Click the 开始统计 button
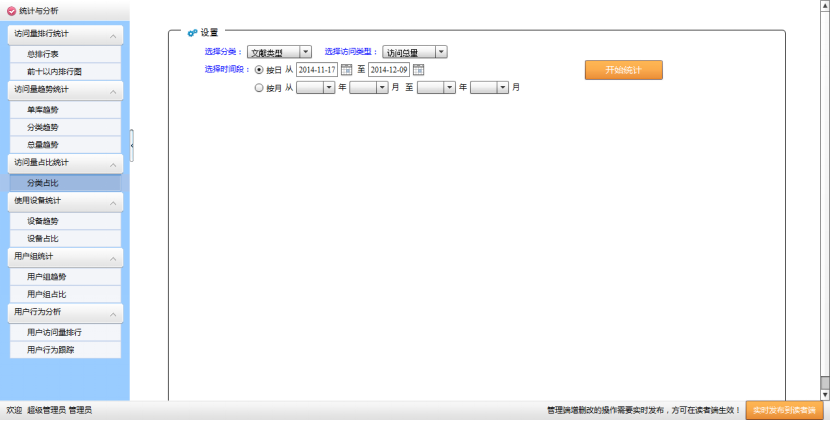This screenshot has height=421, width=831. [x=623, y=70]
